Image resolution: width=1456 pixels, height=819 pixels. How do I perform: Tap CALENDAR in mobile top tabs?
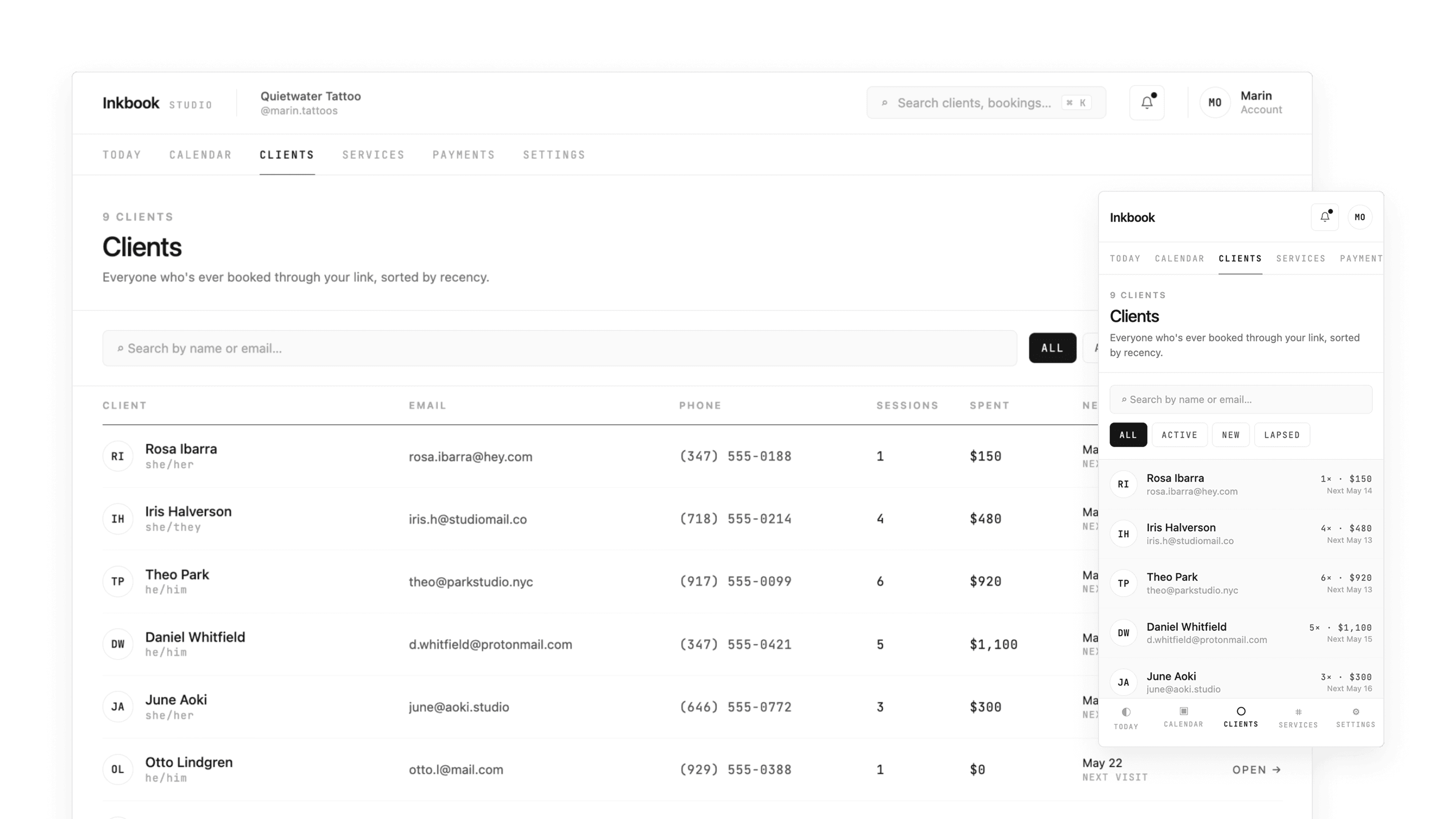coord(1180,259)
